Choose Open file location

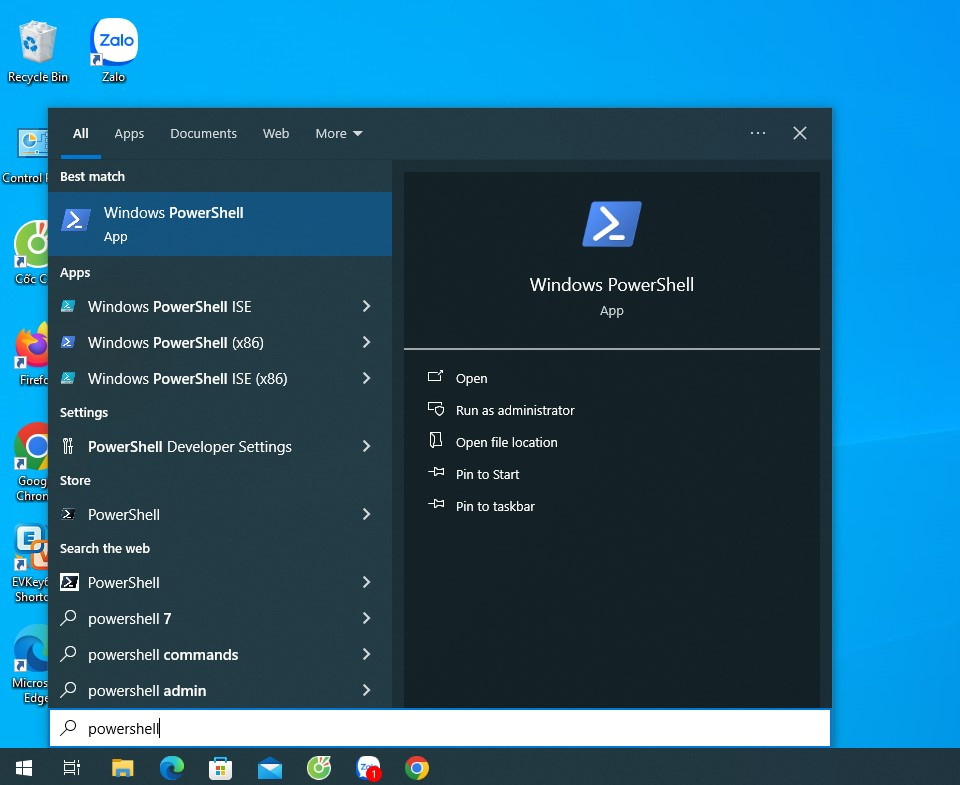click(x=506, y=442)
